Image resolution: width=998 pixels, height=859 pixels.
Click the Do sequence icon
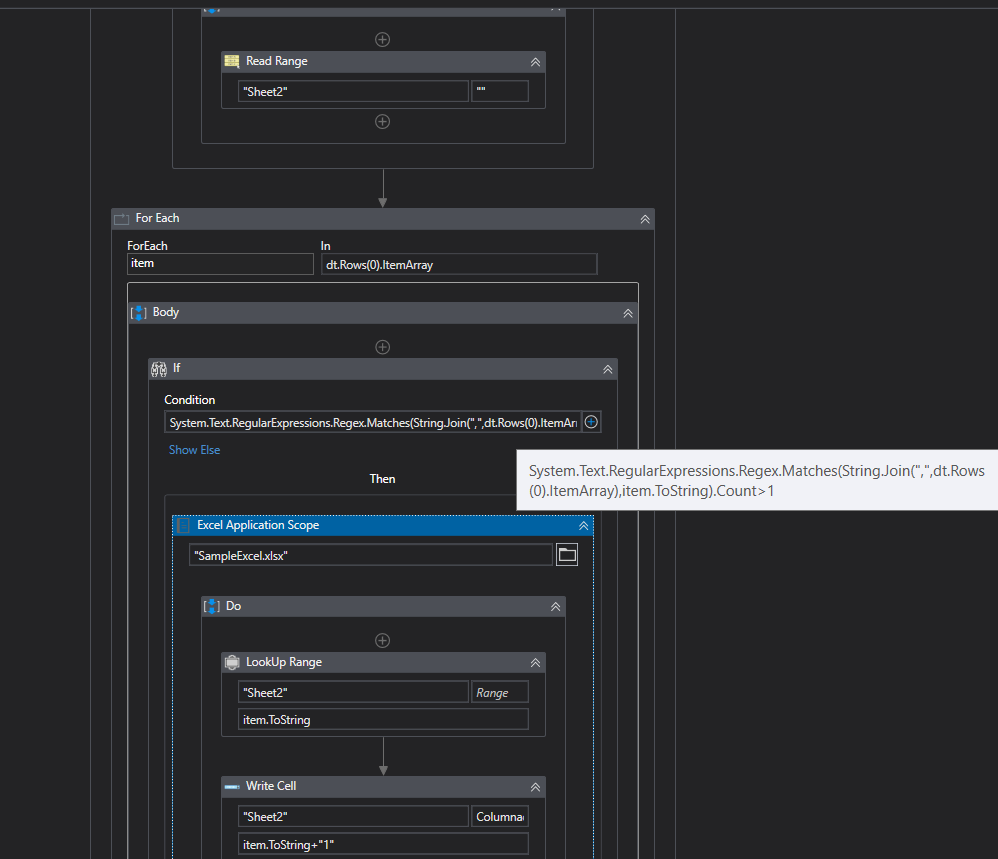click(x=212, y=606)
